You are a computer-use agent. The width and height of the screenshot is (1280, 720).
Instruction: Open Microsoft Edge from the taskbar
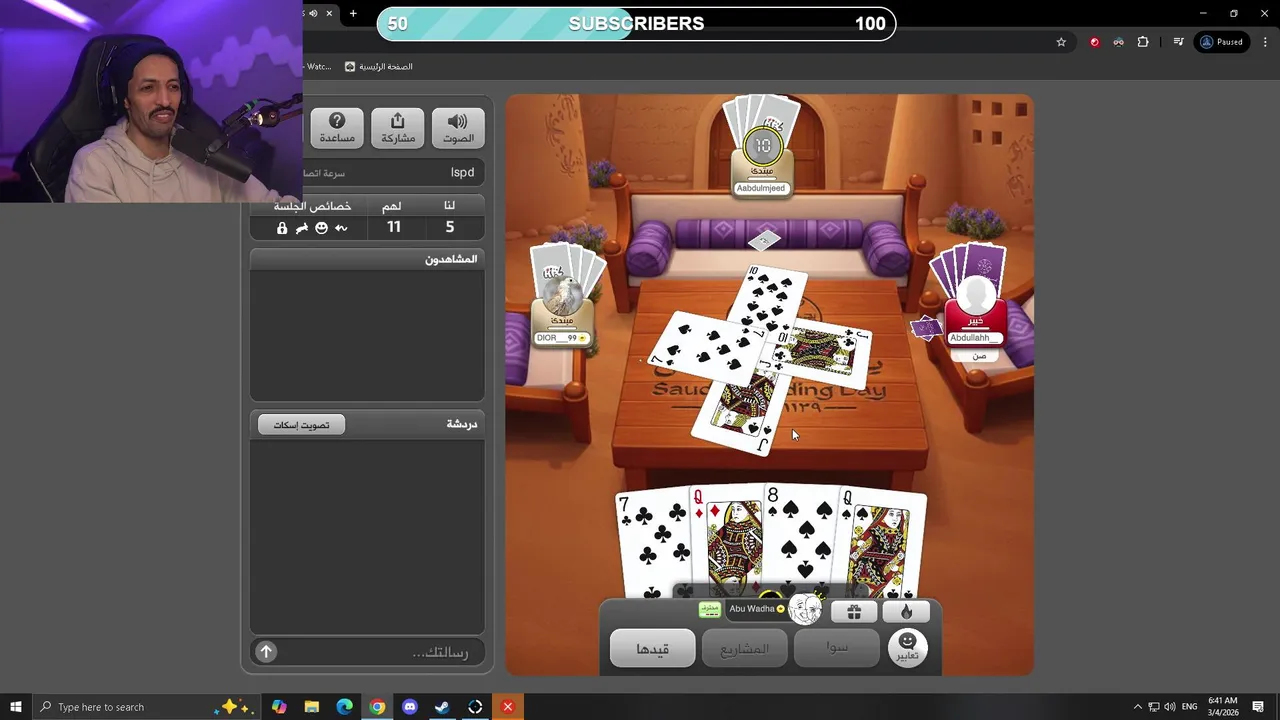[x=345, y=707]
